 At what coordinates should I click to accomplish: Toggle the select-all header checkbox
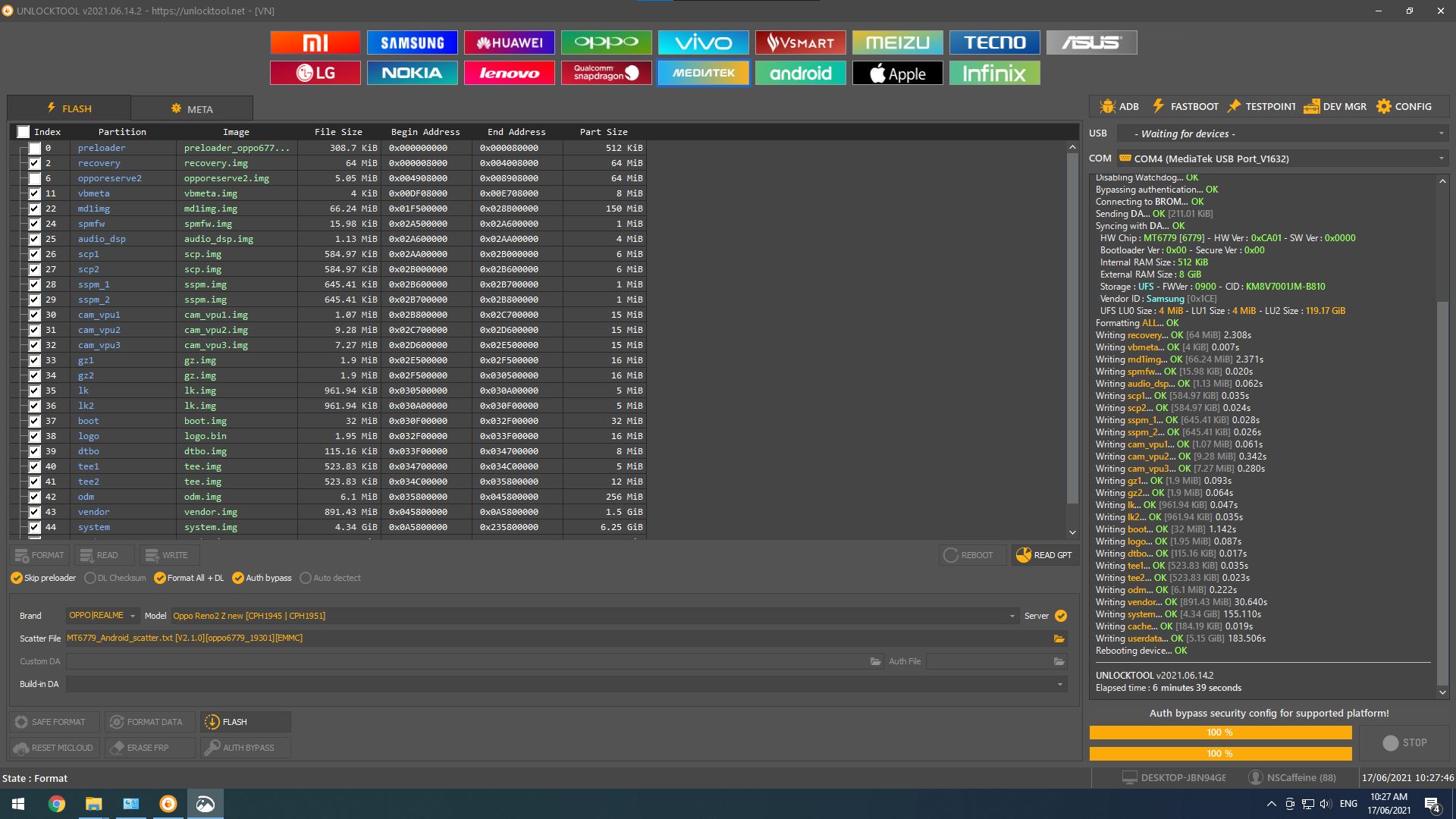(x=24, y=132)
